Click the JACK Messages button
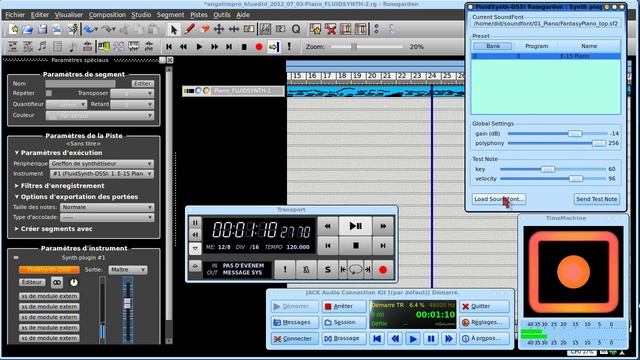Screen dimensions: 640x360 [294, 322]
